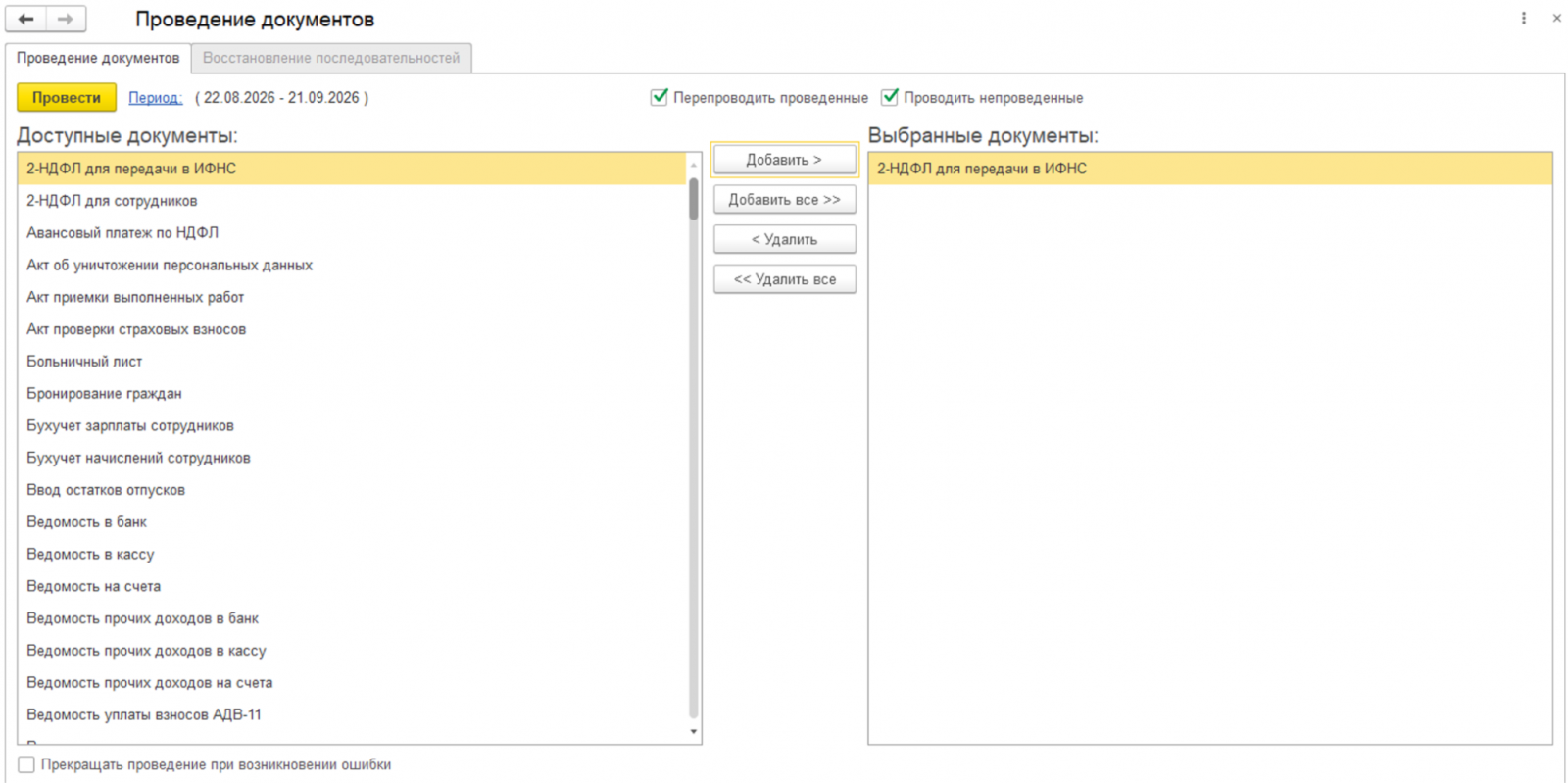Open the three-dot more options menu
This screenshot has height=783, width=1568.
pyautogui.click(x=1524, y=19)
